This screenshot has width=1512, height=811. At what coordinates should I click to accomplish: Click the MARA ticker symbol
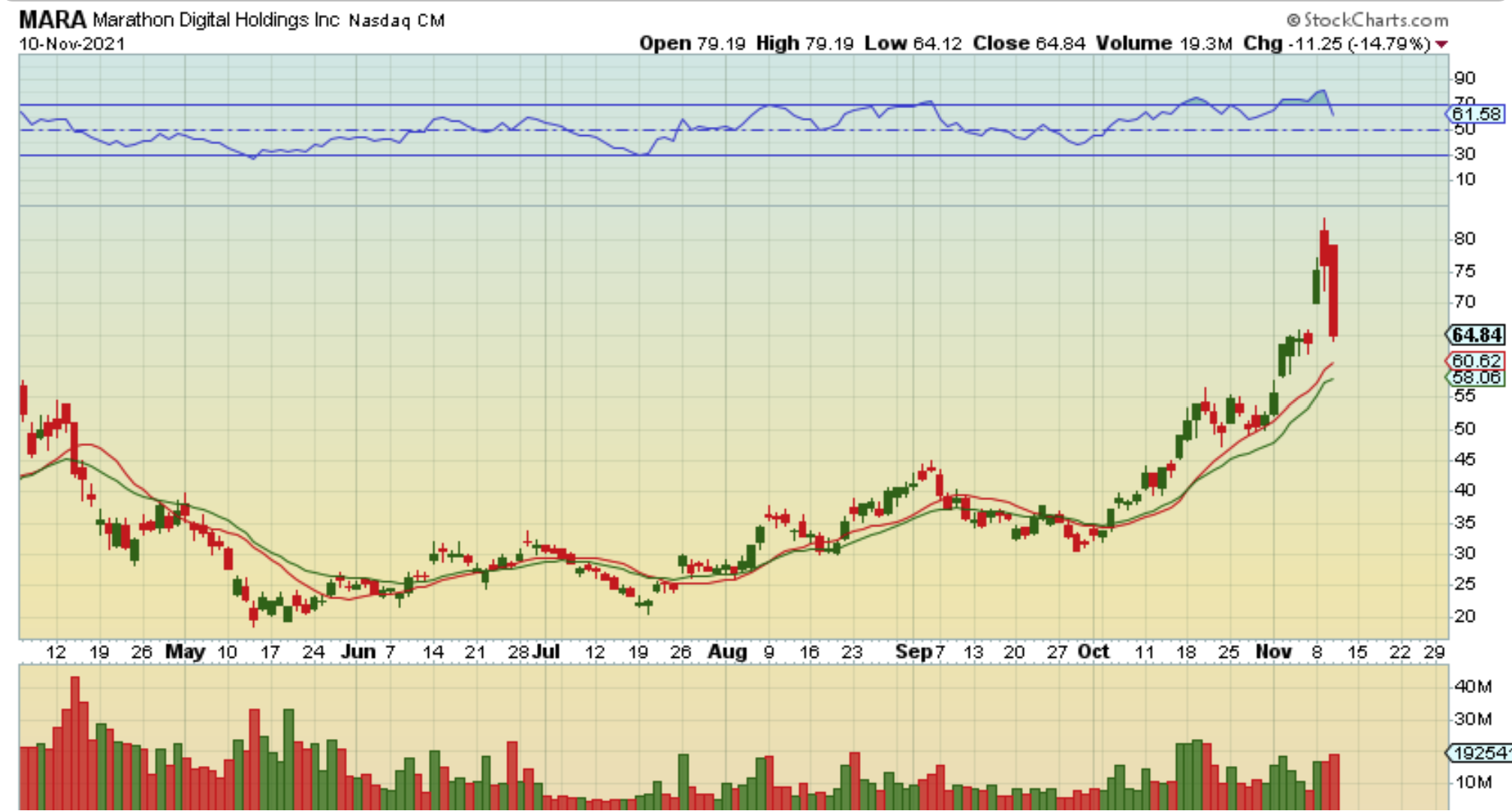[51, 20]
